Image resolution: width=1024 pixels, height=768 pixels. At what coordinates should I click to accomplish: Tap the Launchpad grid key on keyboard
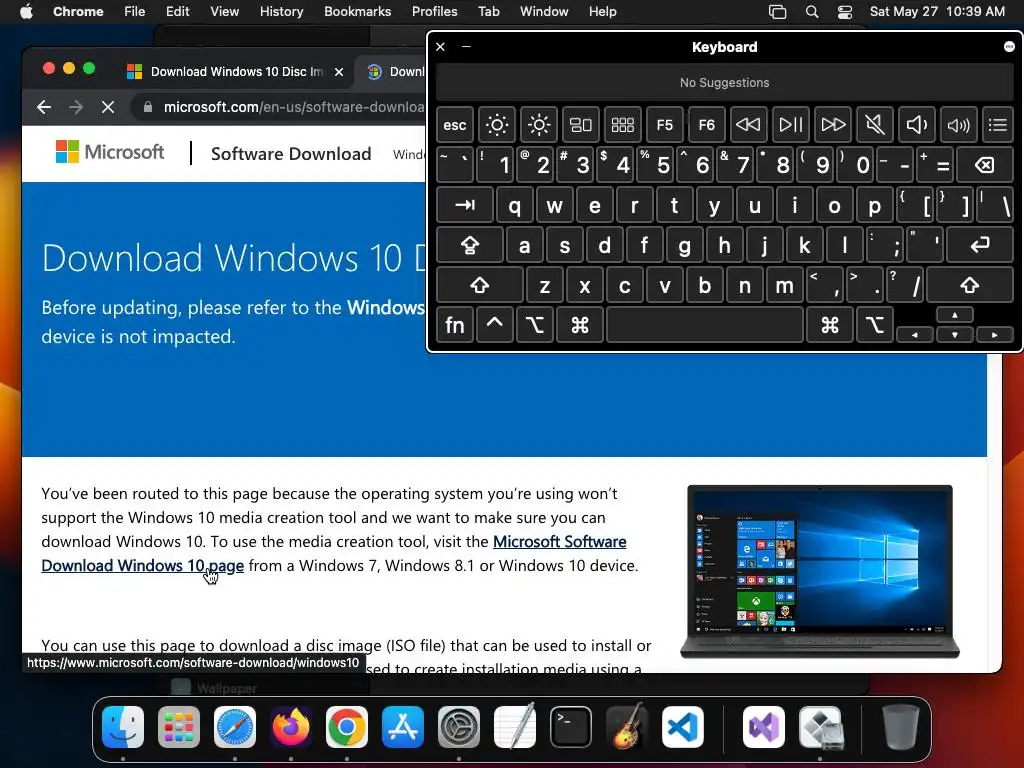tap(622, 125)
